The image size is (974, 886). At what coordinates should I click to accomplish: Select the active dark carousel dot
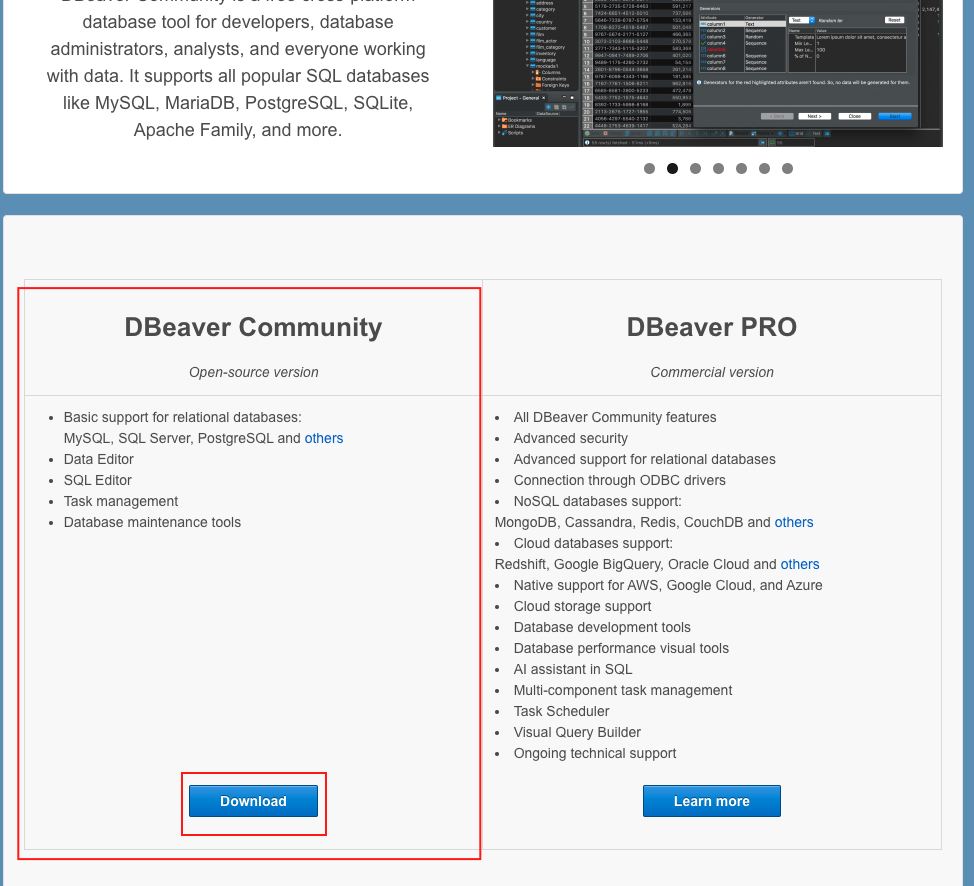pyautogui.click(x=672, y=168)
